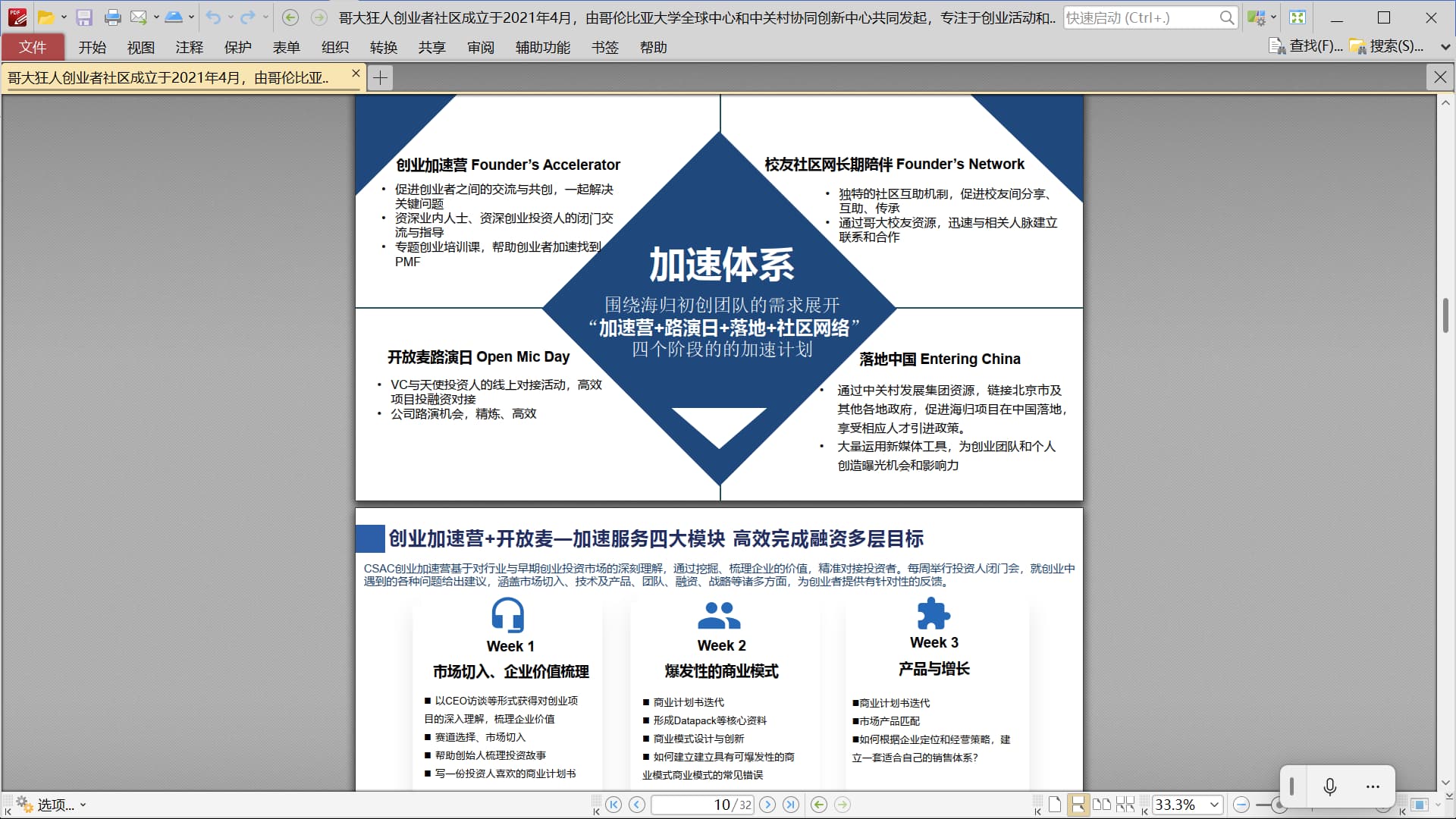Click the save icon in toolbar
Image resolution: width=1456 pixels, height=819 pixels.
pyautogui.click(x=84, y=17)
